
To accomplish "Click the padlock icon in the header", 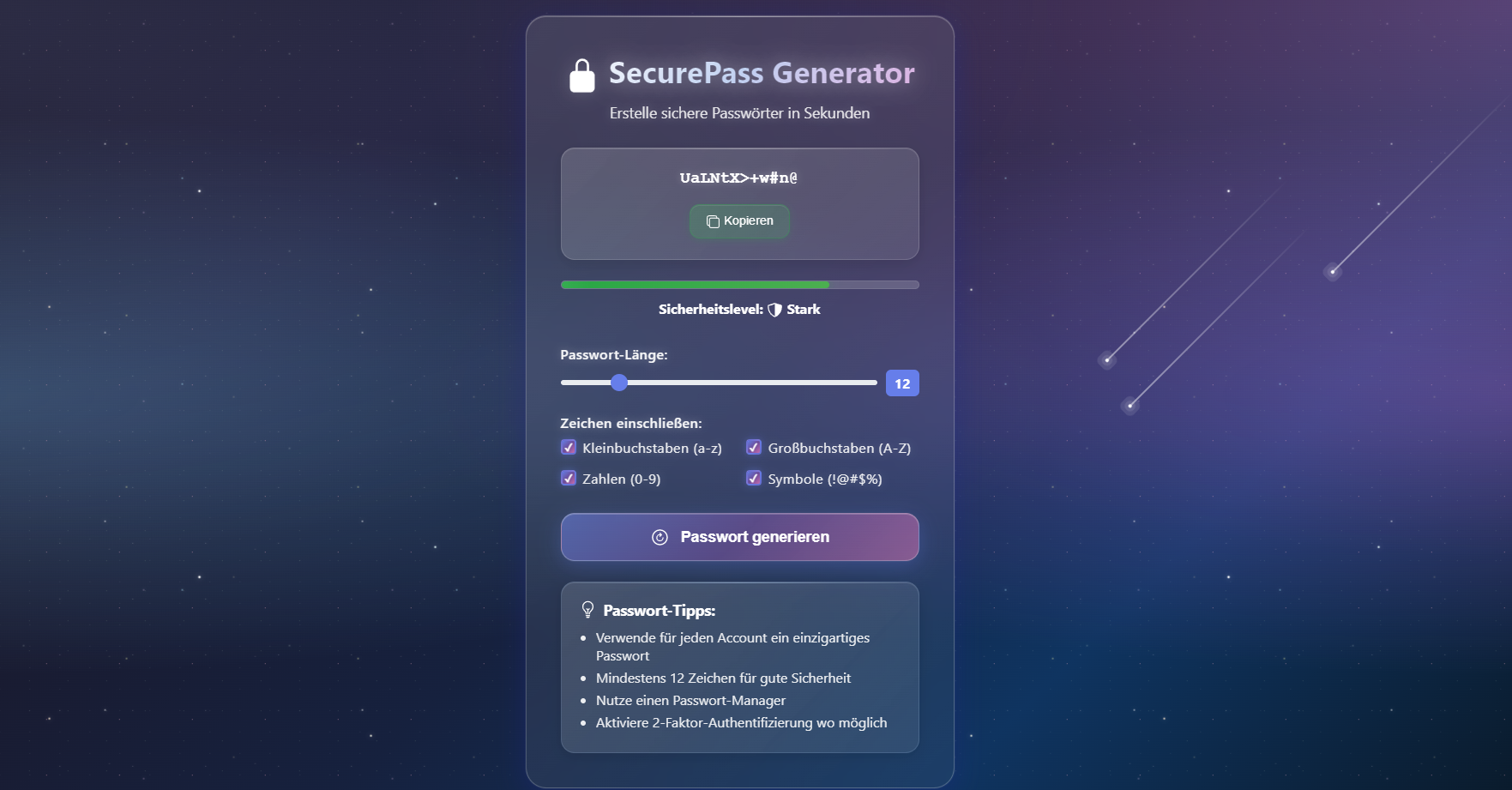I will pyautogui.click(x=582, y=74).
